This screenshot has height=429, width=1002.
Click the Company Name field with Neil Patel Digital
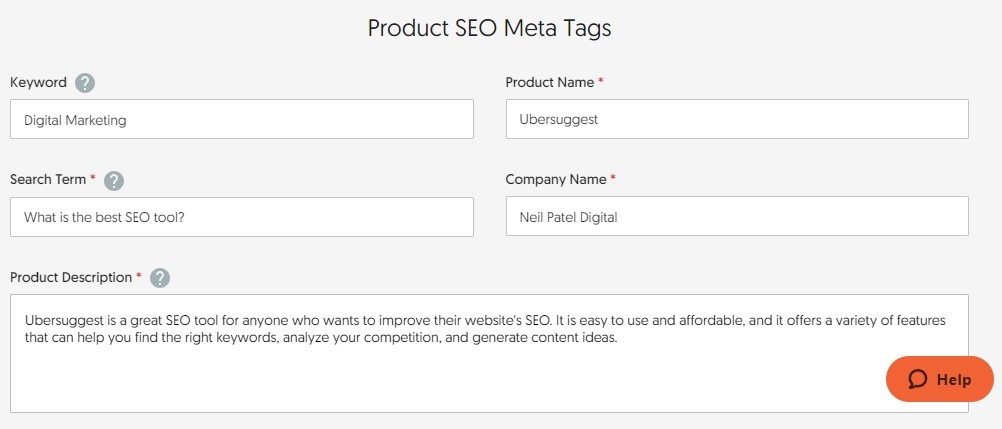737,216
